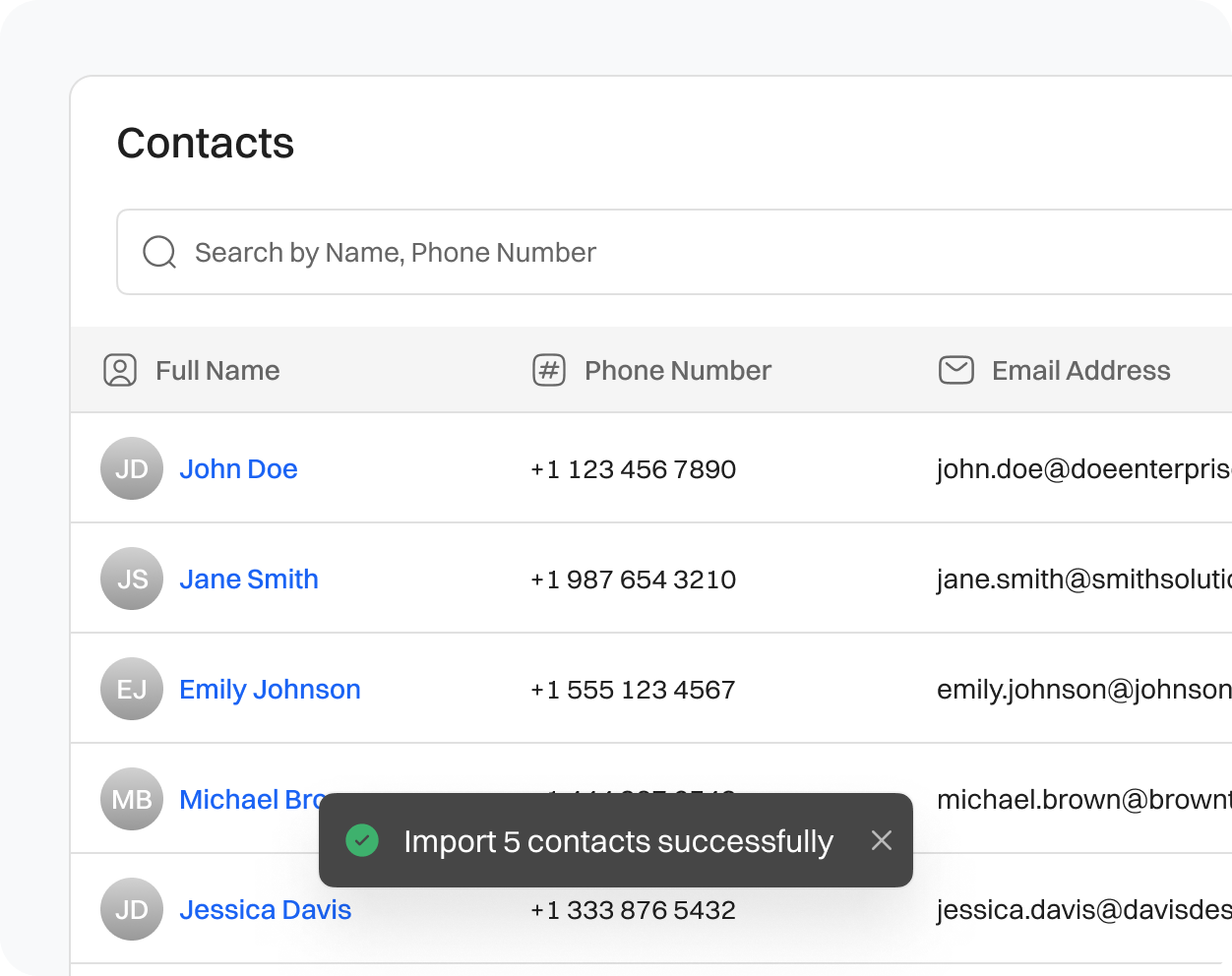Open Jane Smith's contact details
Screen dimensions: 1232x976
point(249,579)
